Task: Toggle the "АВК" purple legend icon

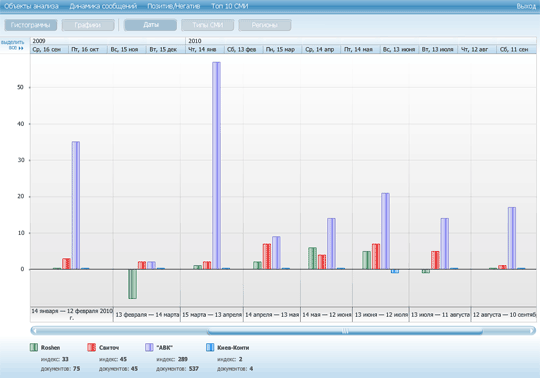Action: (x=149, y=347)
